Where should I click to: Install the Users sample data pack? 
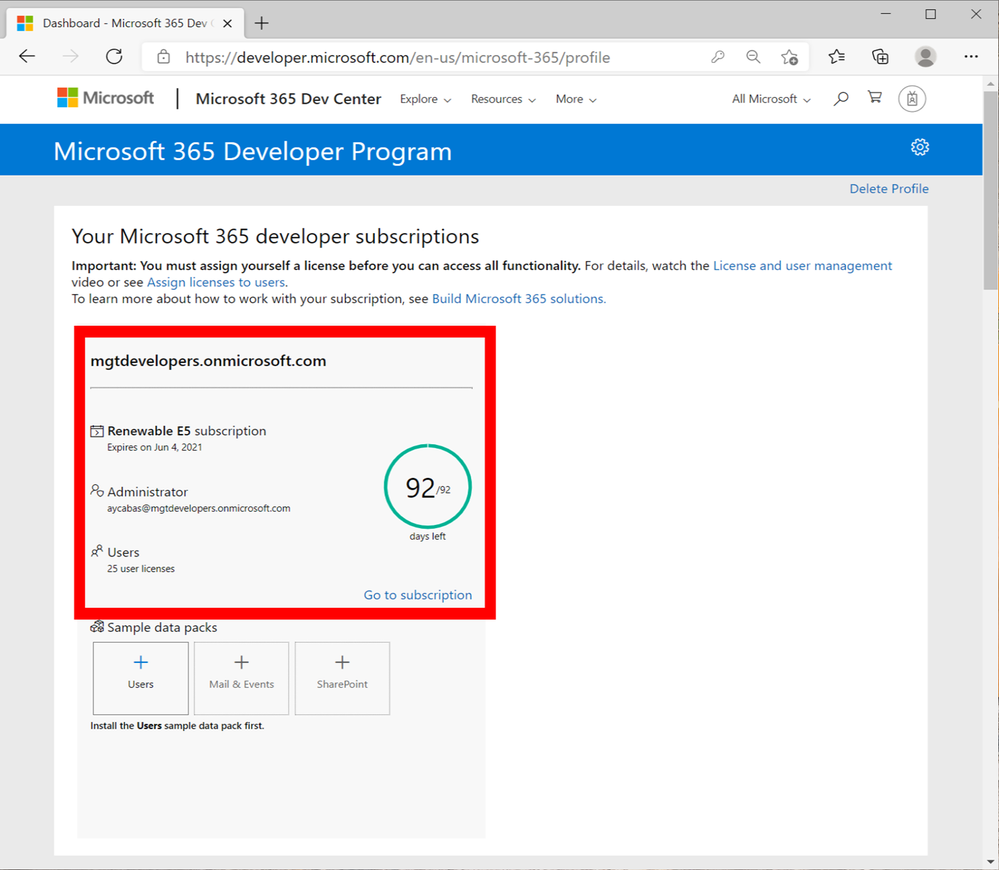(141, 678)
